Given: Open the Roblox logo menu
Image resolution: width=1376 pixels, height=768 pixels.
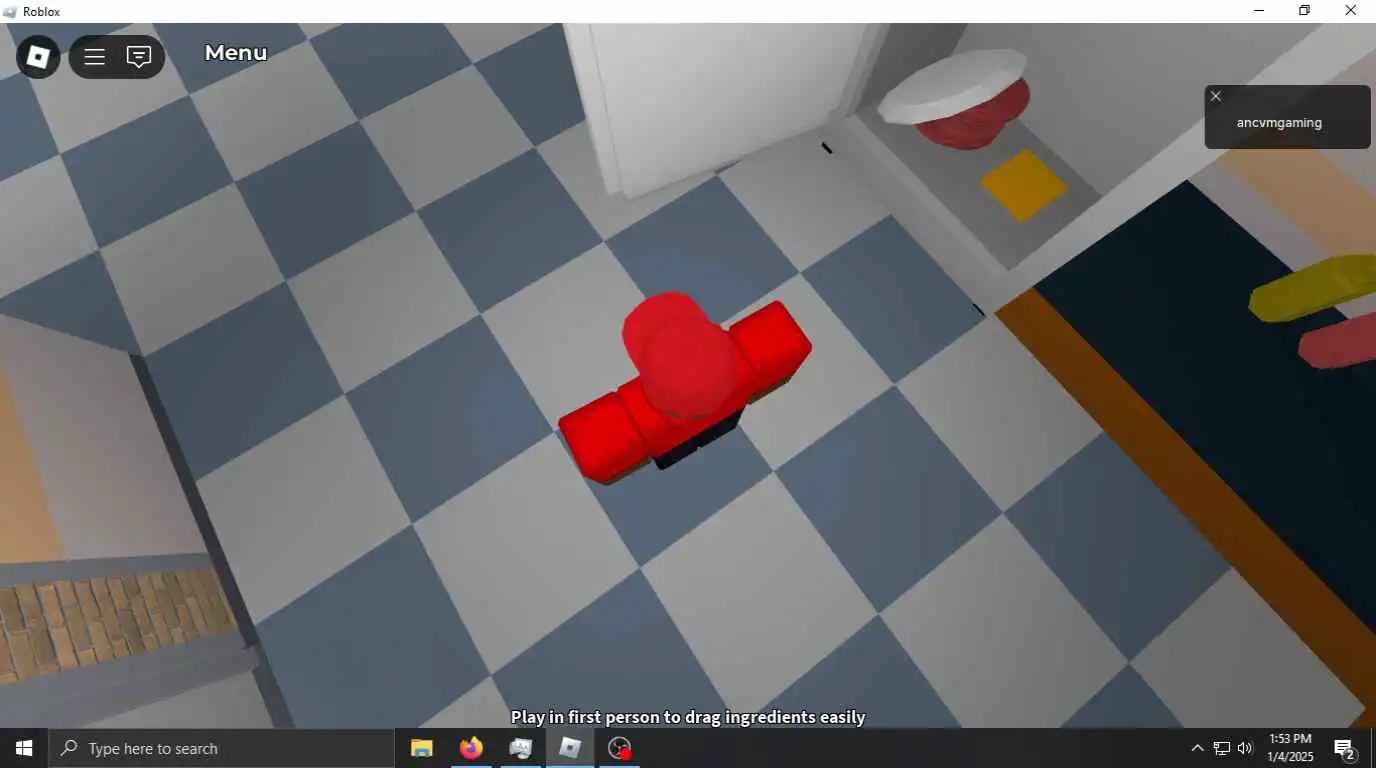Looking at the screenshot, I should pos(38,57).
